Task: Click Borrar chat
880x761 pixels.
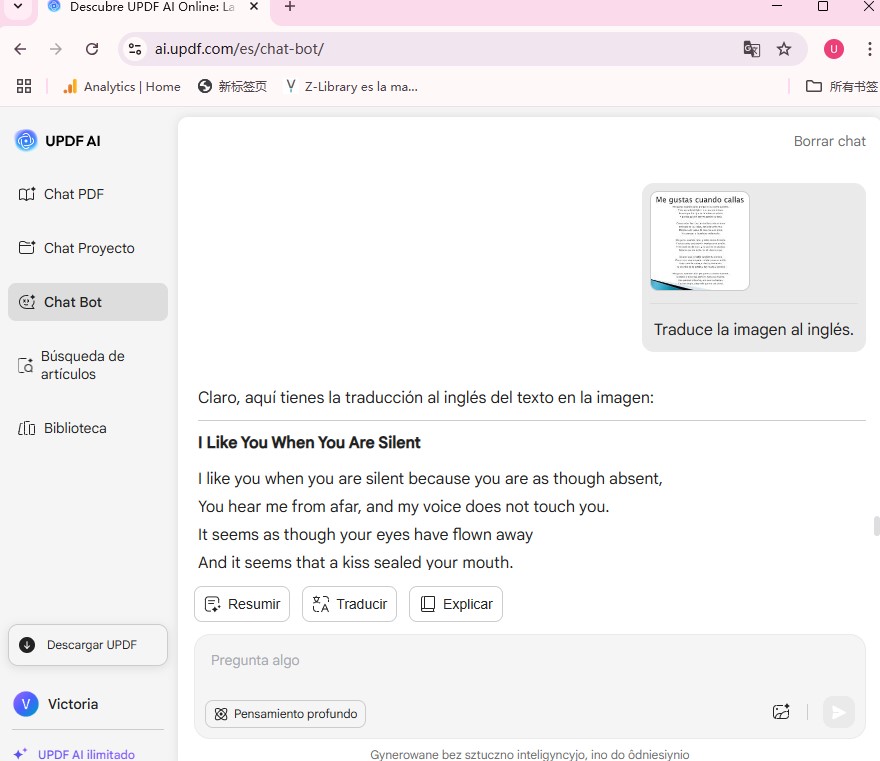Action: [829, 141]
